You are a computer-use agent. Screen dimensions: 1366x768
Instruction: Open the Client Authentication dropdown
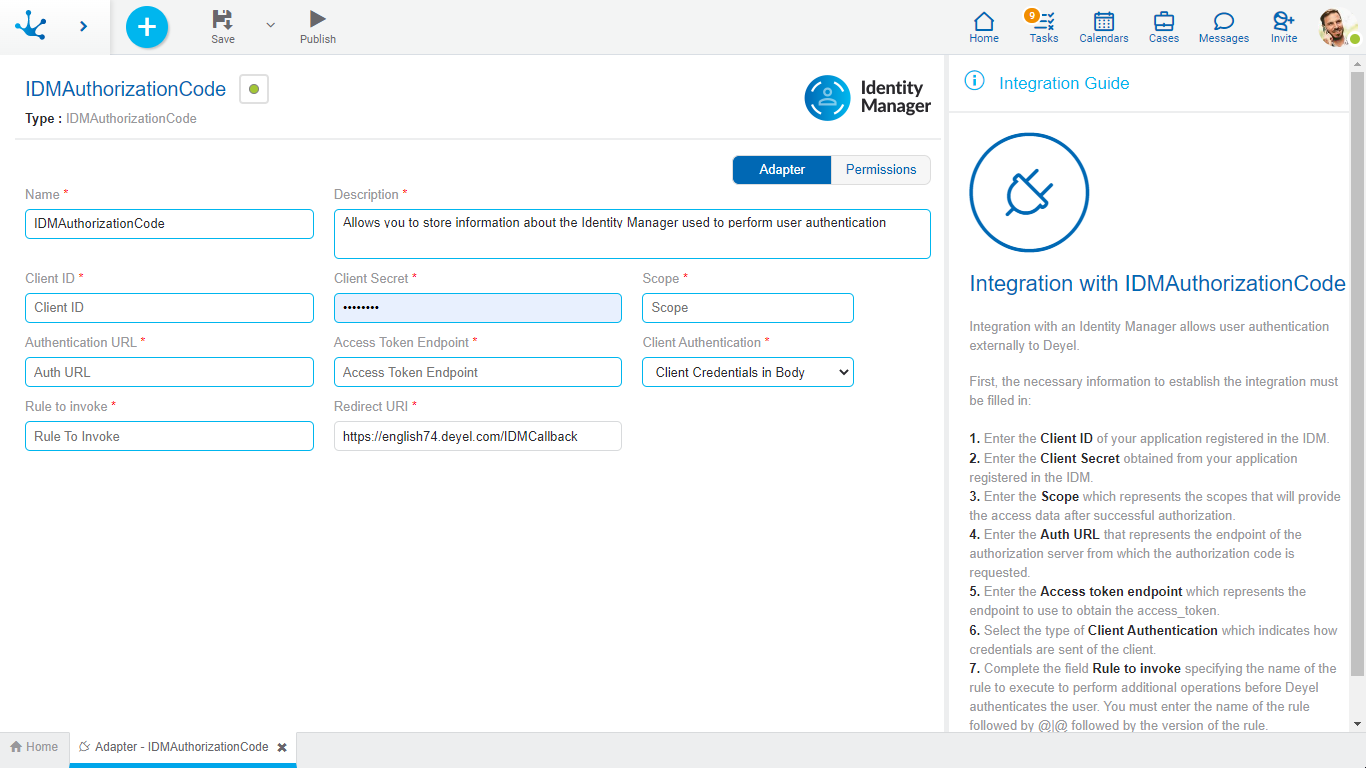748,372
